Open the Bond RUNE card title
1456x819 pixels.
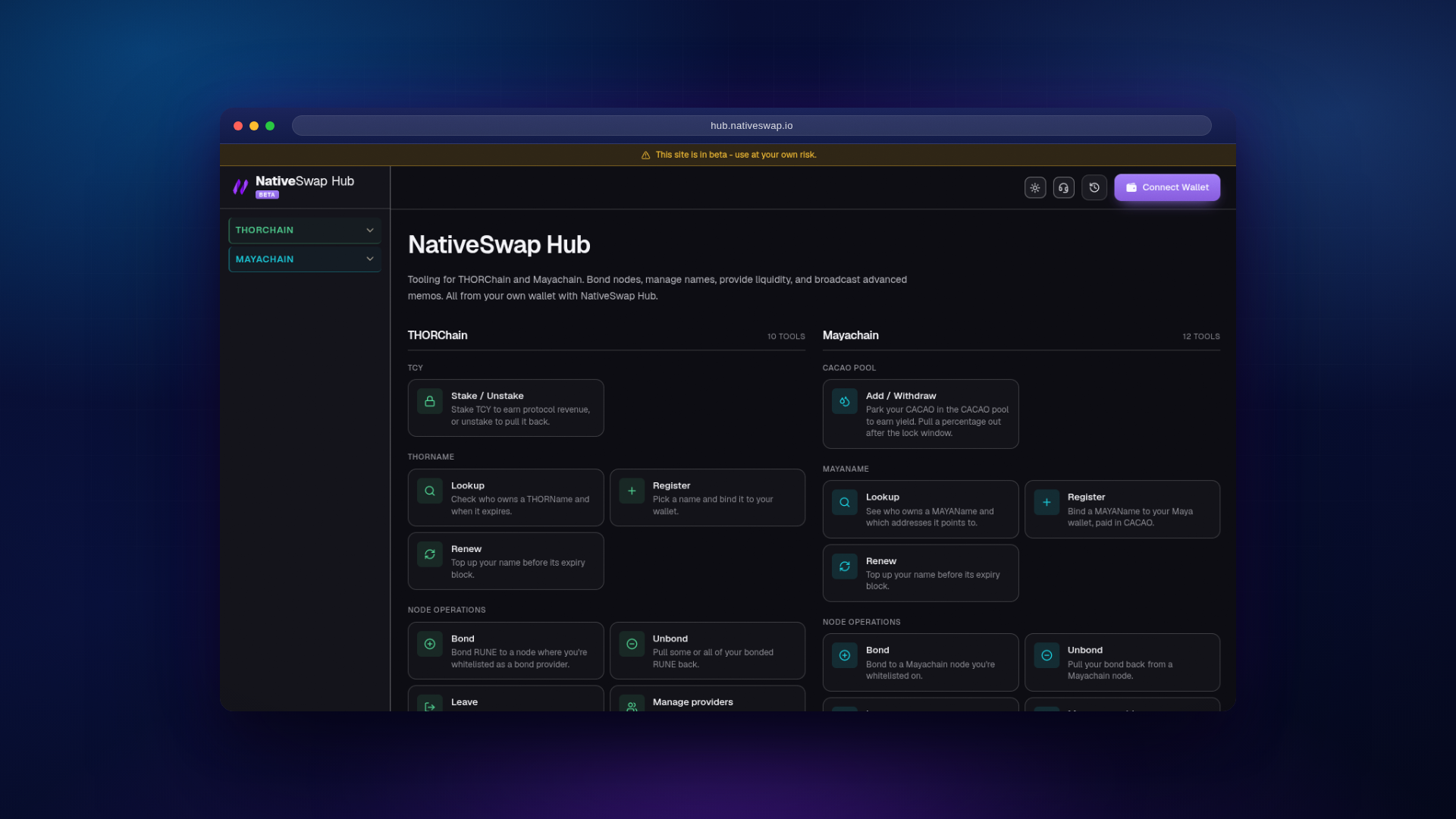click(x=463, y=639)
